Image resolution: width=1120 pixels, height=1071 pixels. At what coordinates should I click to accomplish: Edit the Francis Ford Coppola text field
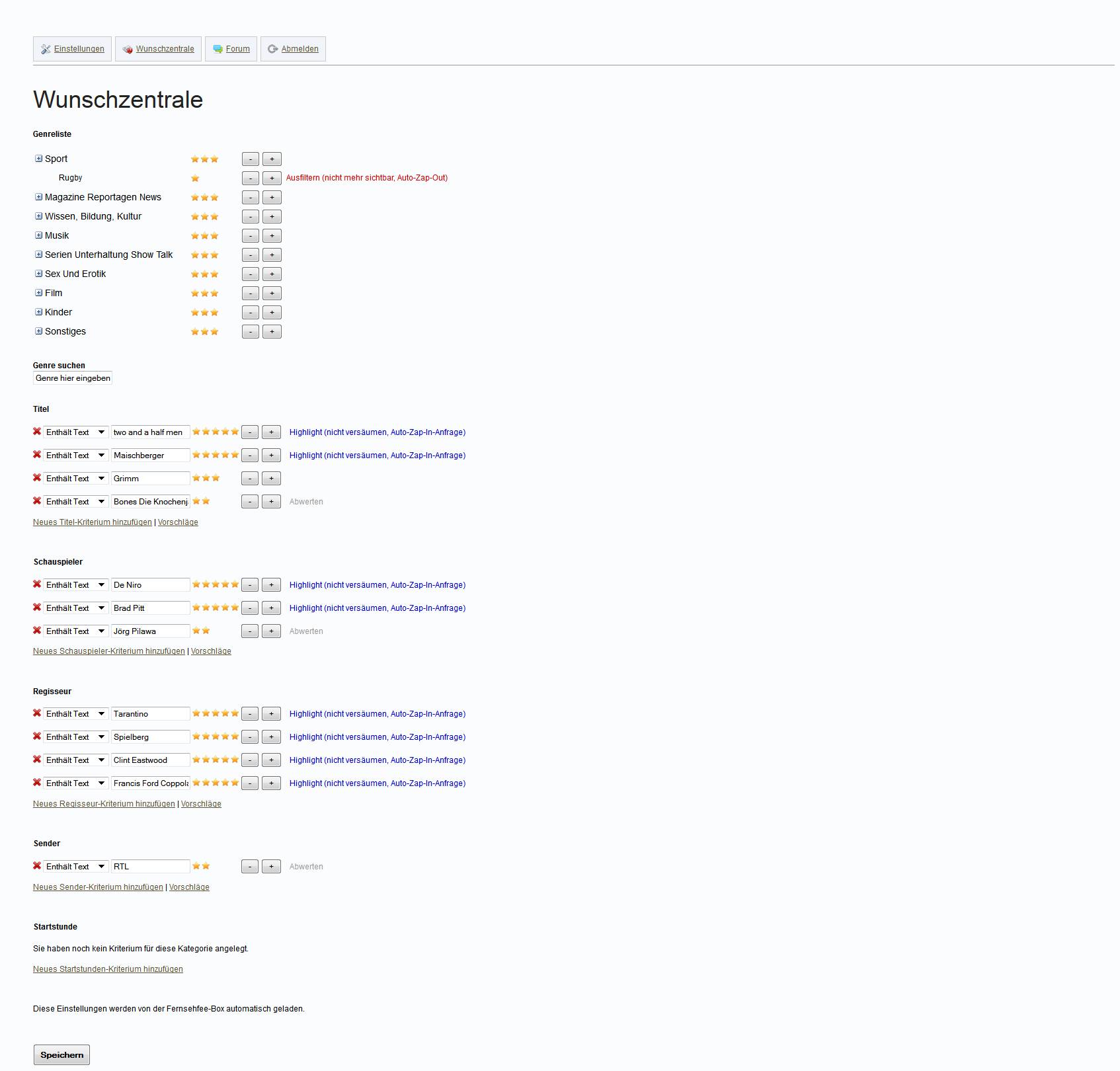150,783
